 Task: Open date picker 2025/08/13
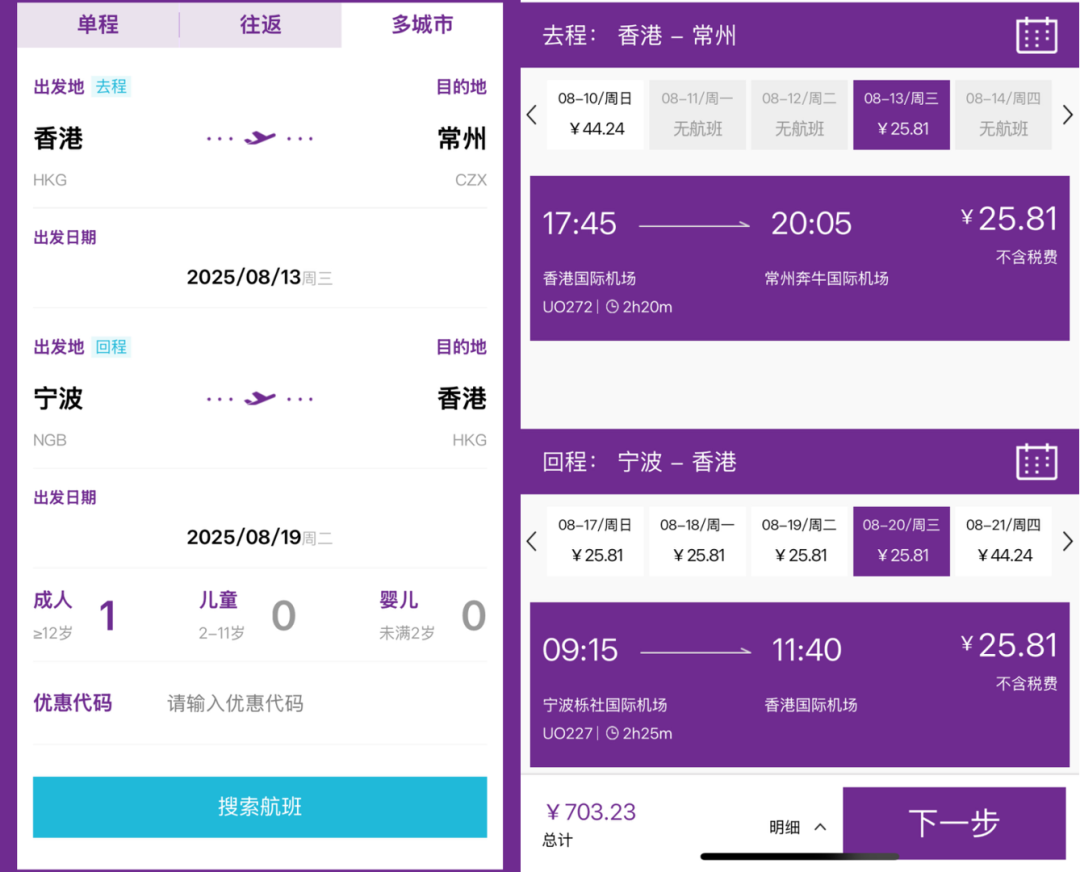click(x=260, y=277)
